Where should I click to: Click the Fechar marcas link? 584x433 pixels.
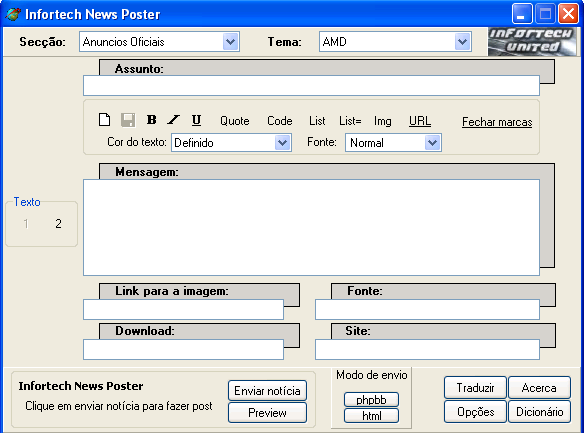coord(497,122)
